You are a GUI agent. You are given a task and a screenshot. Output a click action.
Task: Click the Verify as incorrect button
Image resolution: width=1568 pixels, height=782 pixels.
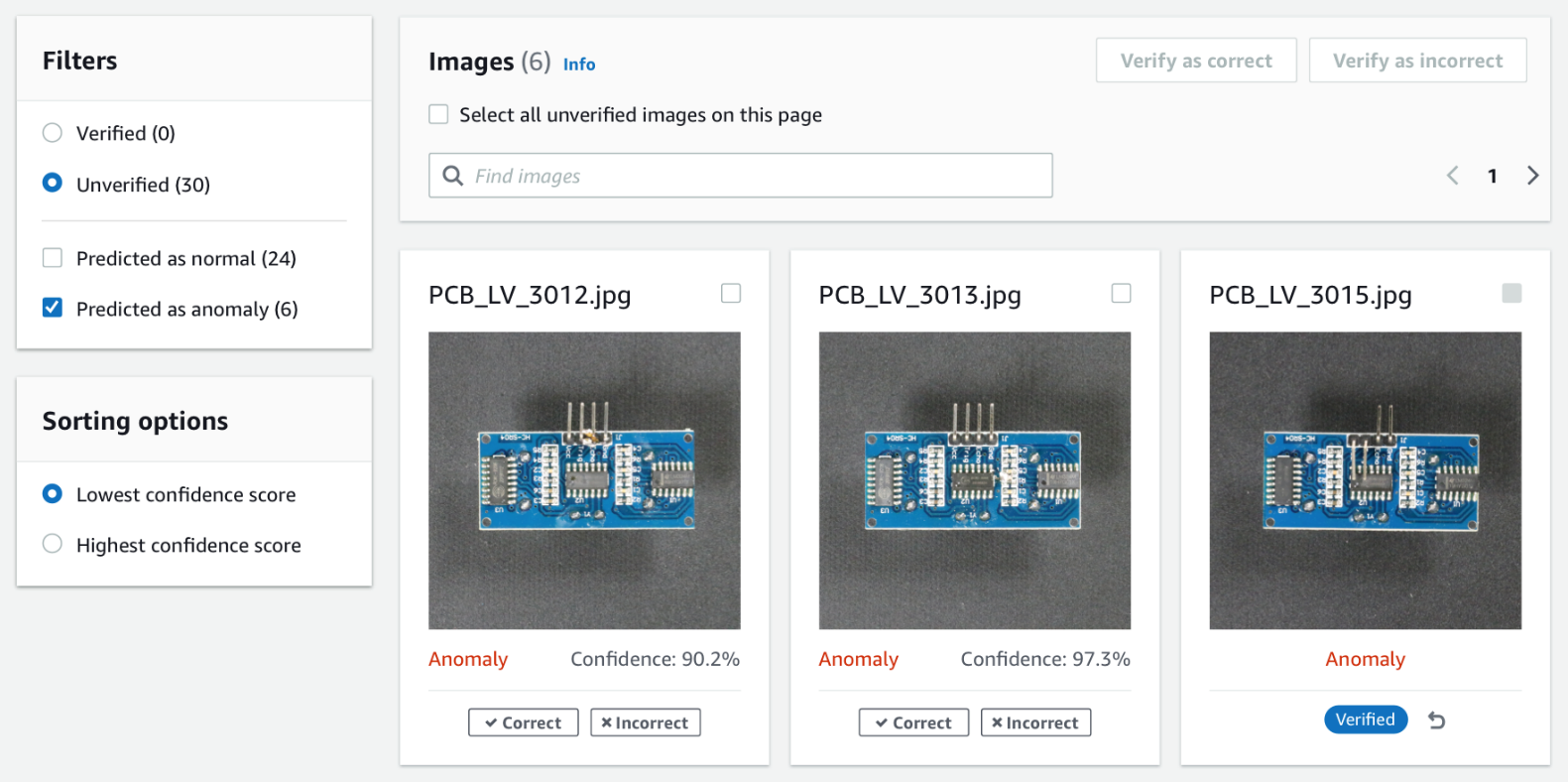click(x=1417, y=61)
